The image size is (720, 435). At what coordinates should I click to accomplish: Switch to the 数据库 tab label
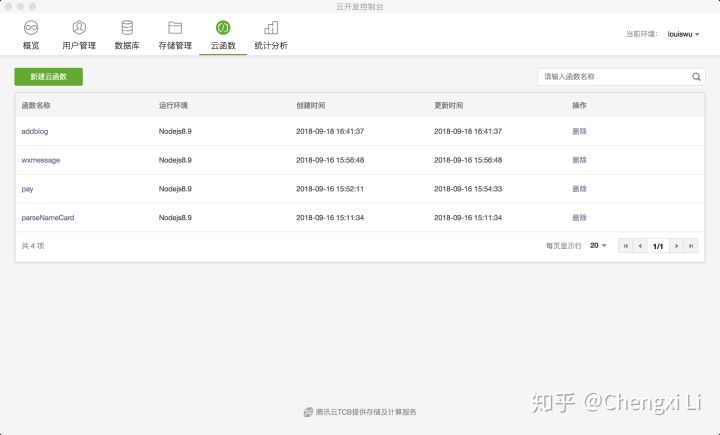tap(127, 45)
